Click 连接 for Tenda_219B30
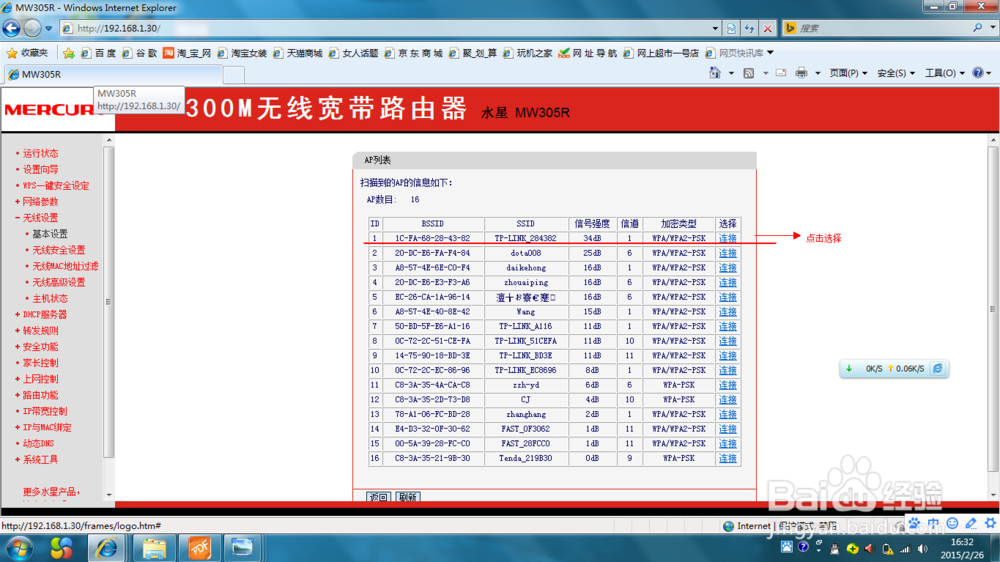The height and width of the screenshot is (562, 1000). click(x=727, y=458)
